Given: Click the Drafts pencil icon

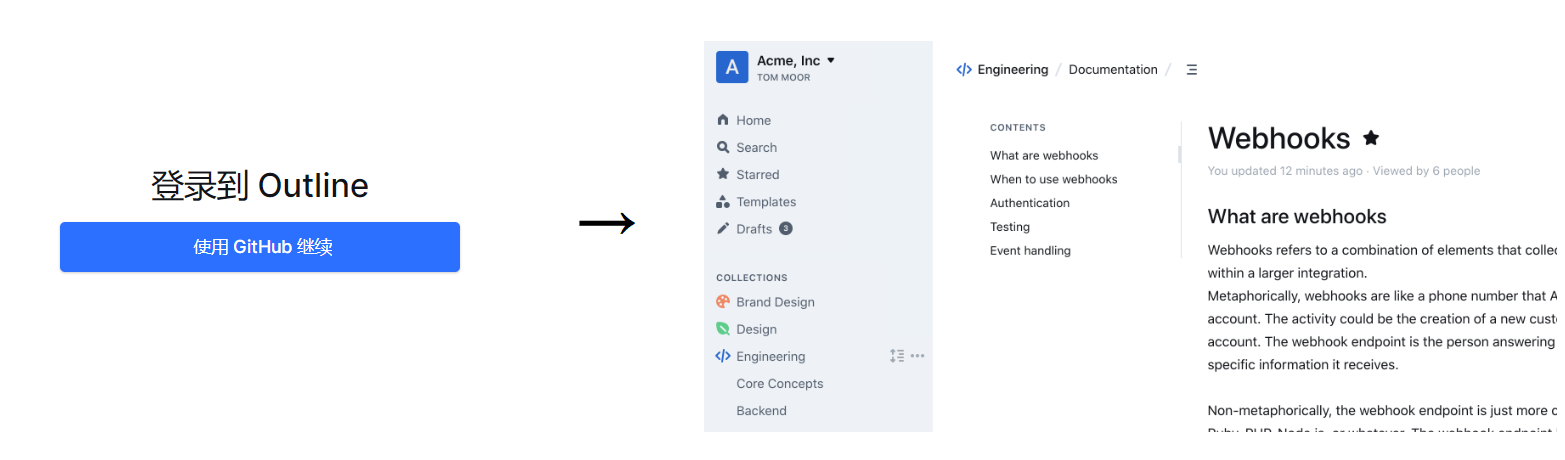Looking at the screenshot, I should pos(723,228).
